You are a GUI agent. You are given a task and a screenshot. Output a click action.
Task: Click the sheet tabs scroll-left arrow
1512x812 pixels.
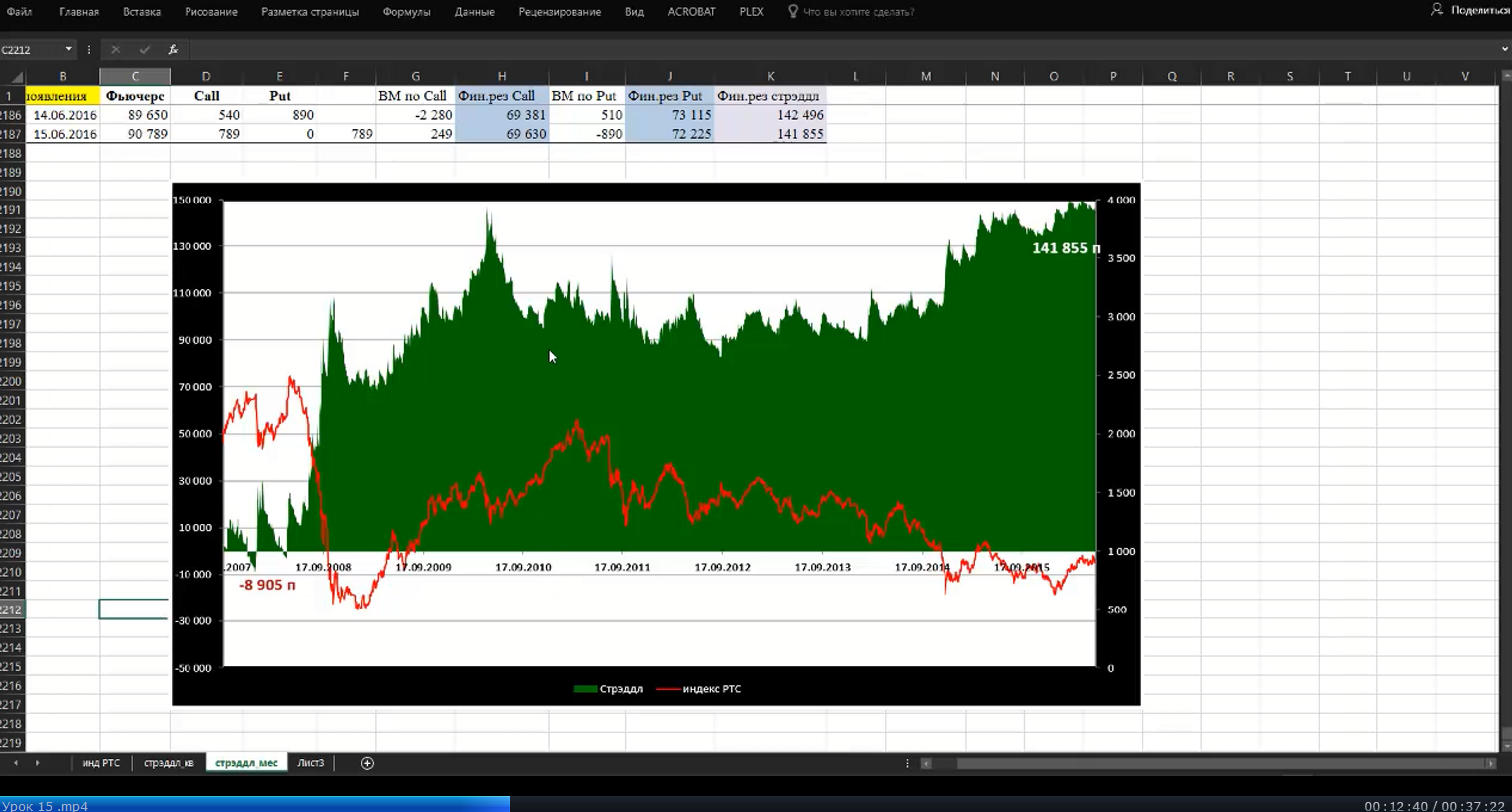15,763
